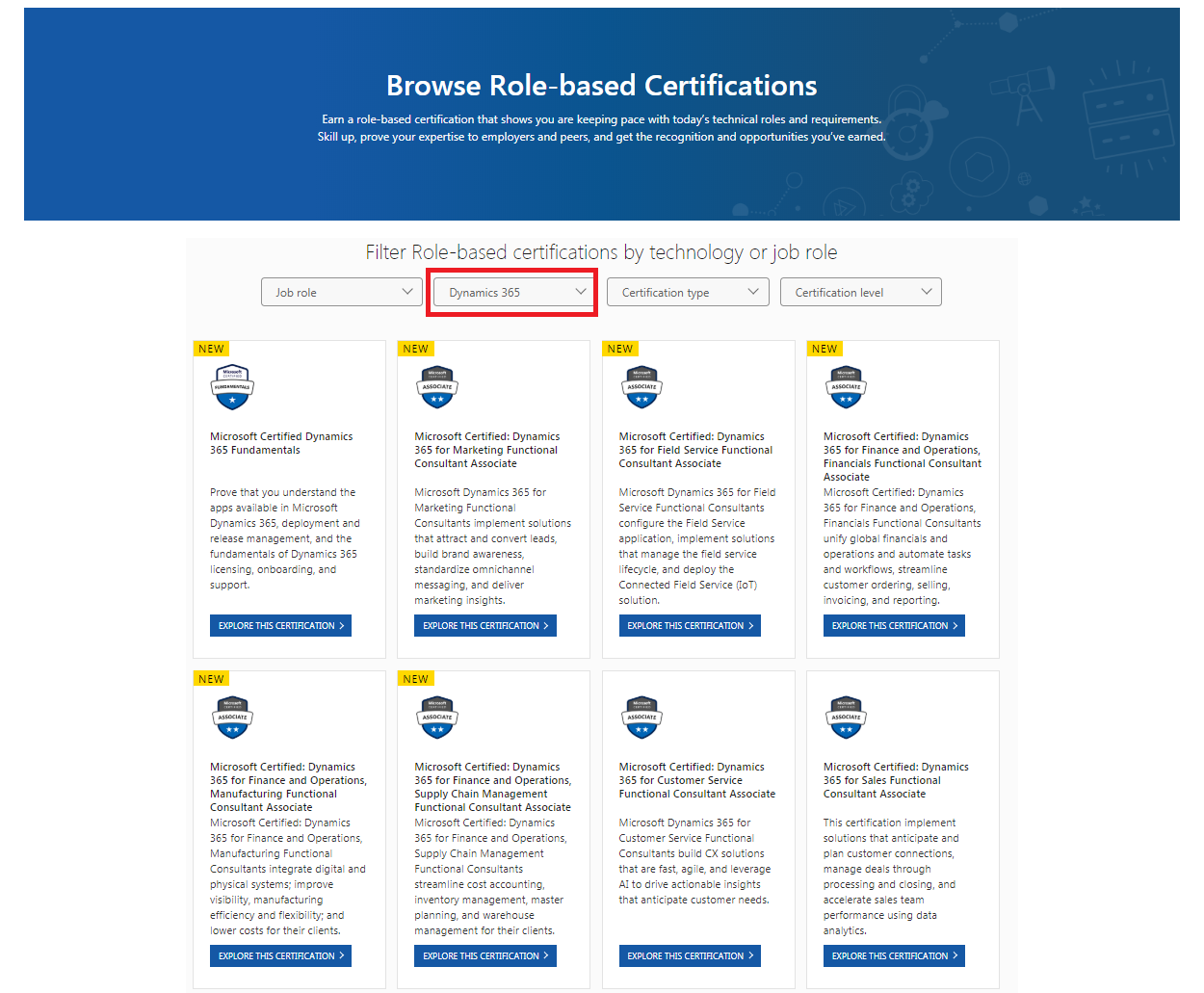Click the Dynamics 365 Fundamentals badge icon
The image size is (1204, 993).
click(x=232, y=387)
